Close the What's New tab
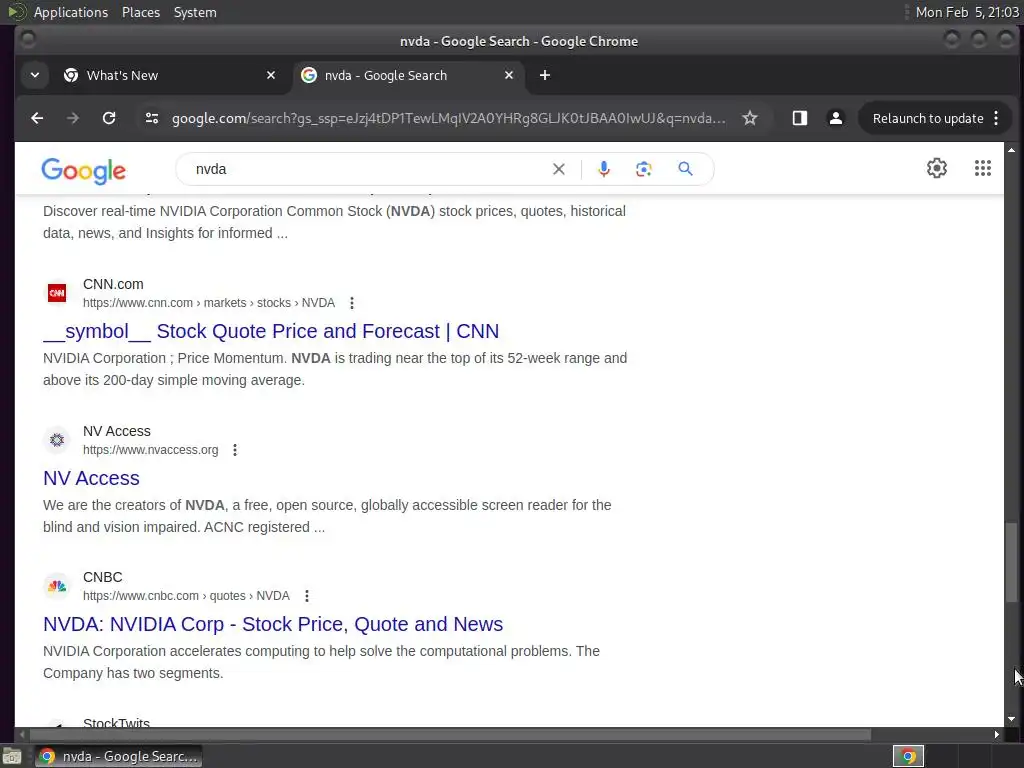 pos(271,75)
